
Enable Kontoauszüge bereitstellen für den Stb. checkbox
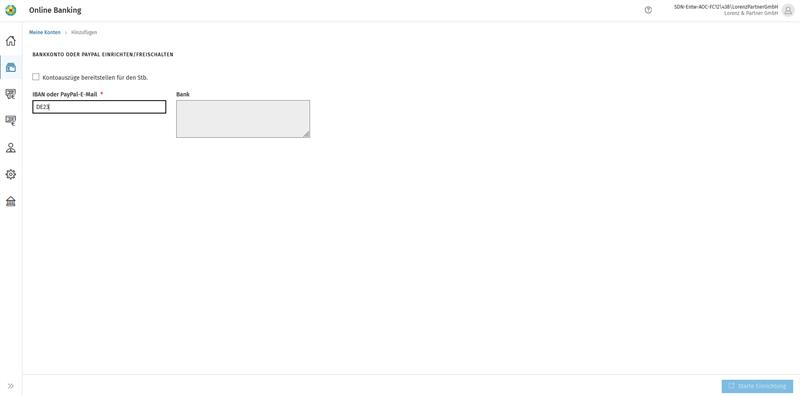[36, 77]
